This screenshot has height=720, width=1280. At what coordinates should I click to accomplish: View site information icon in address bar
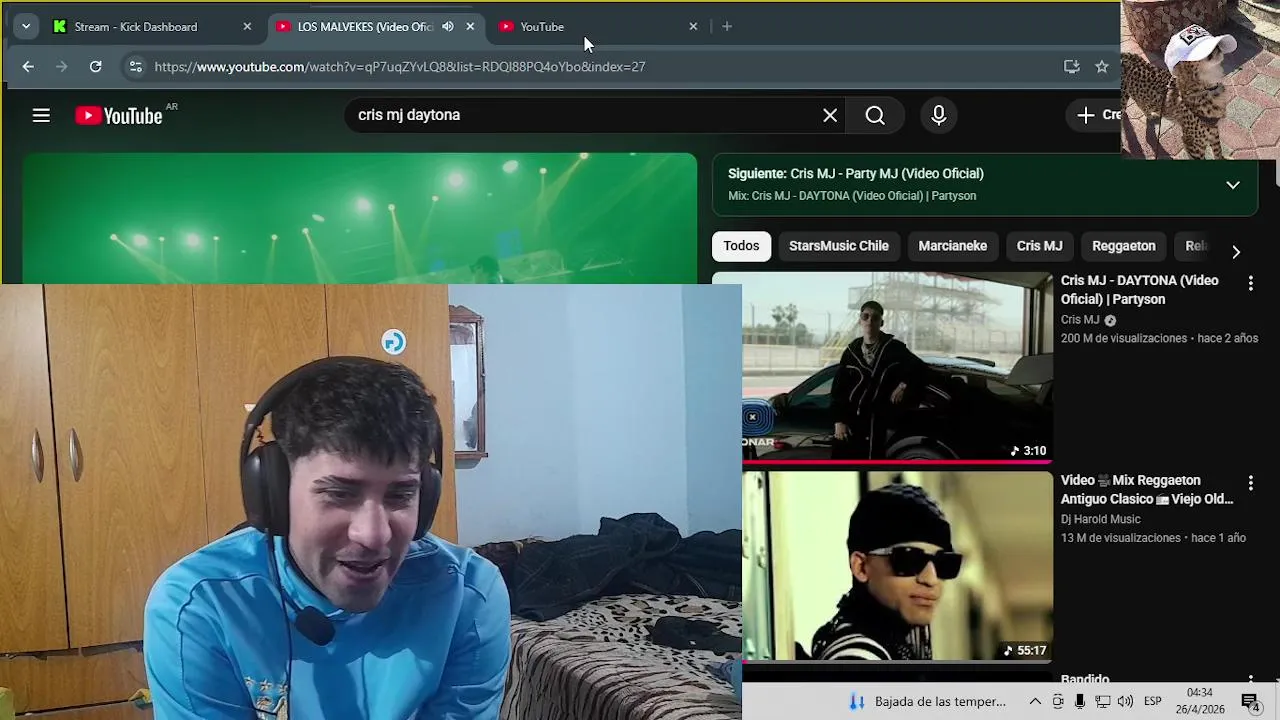[135, 66]
